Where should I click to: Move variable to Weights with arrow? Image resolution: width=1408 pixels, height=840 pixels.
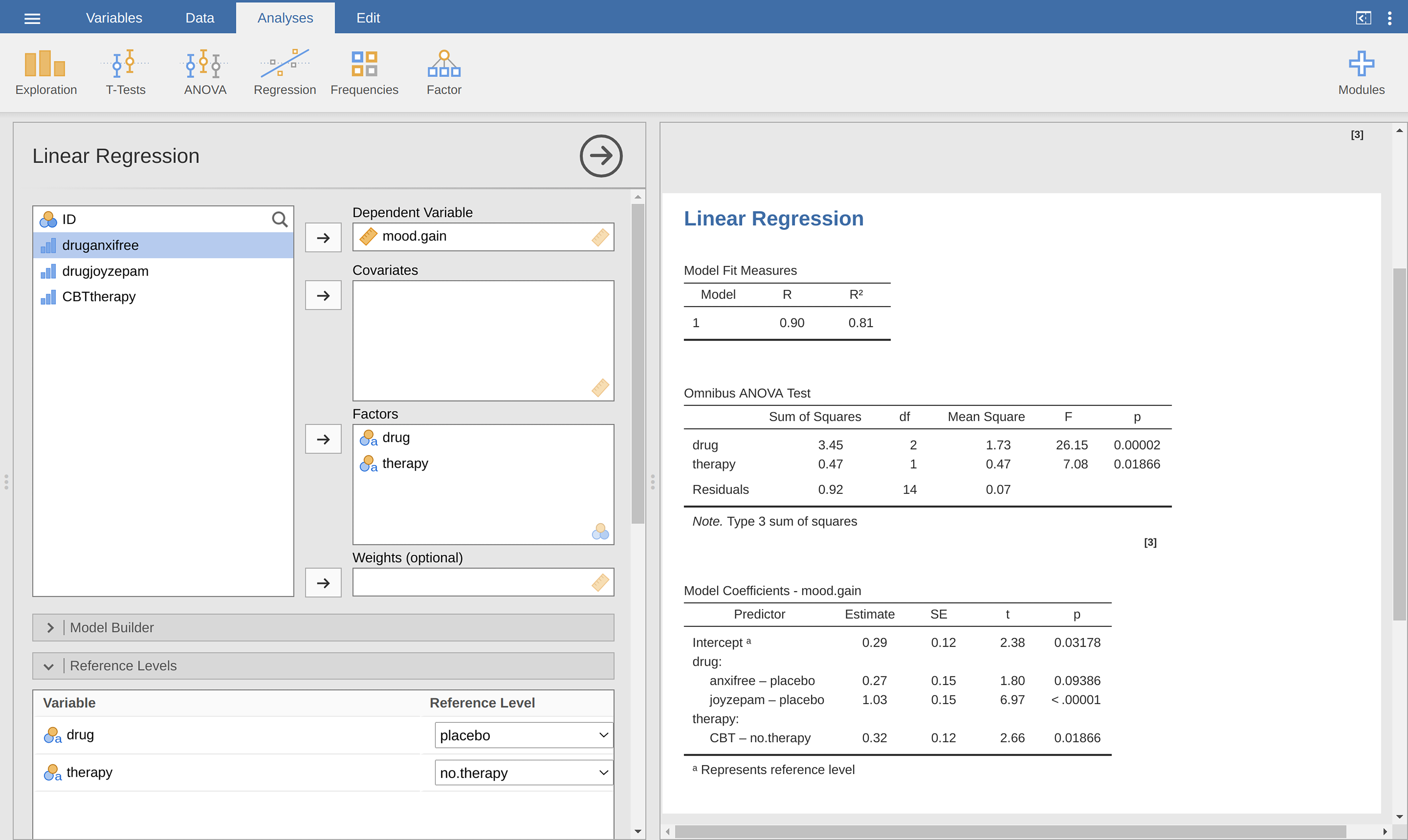click(323, 583)
